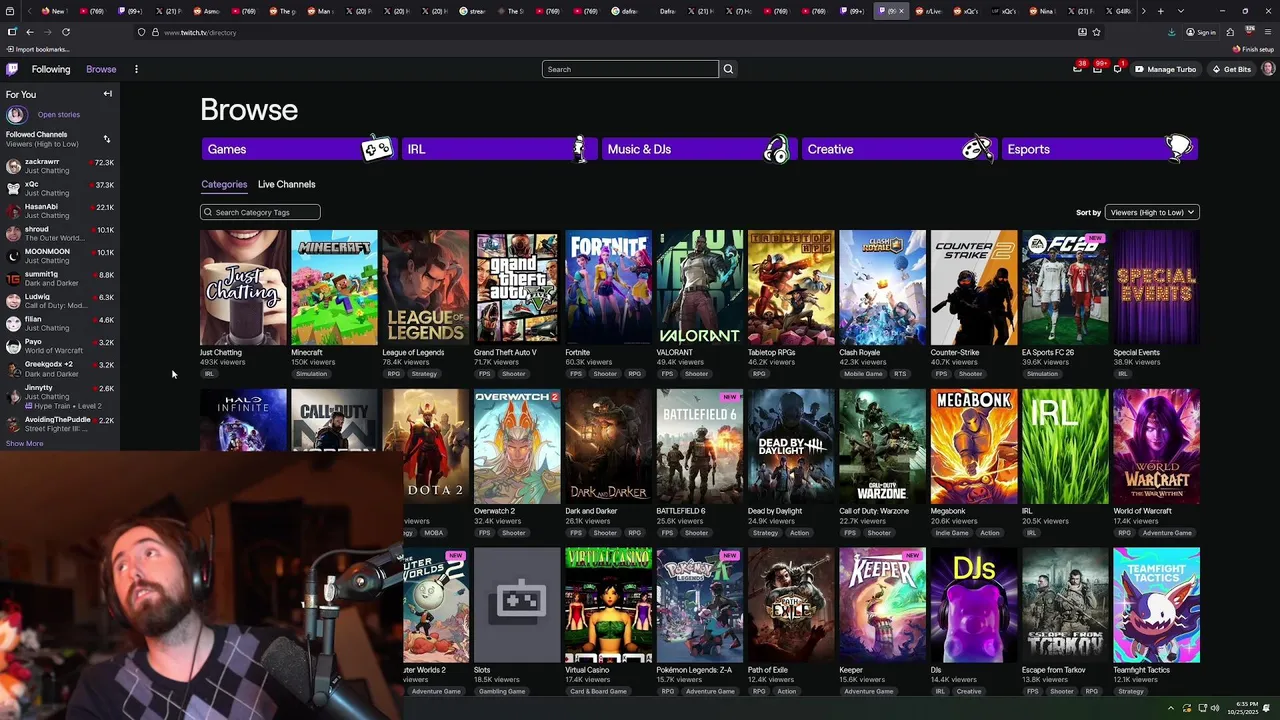Go to the Twitch home logo
Screen dimensions: 1280x720
(x=12, y=69)
